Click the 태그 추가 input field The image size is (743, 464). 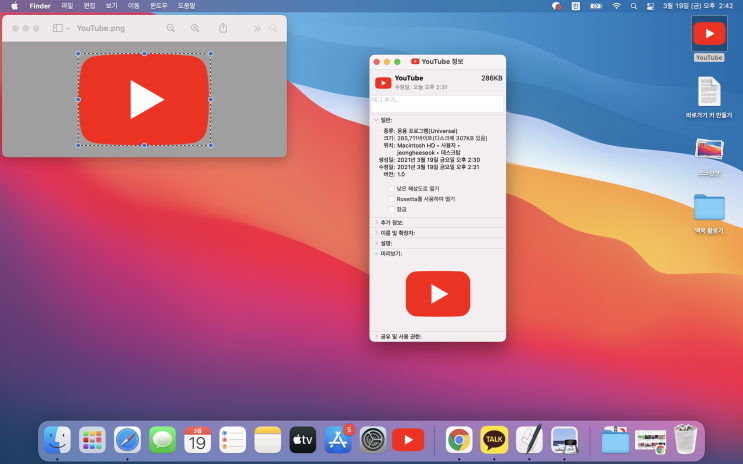[x=437, y=104]
